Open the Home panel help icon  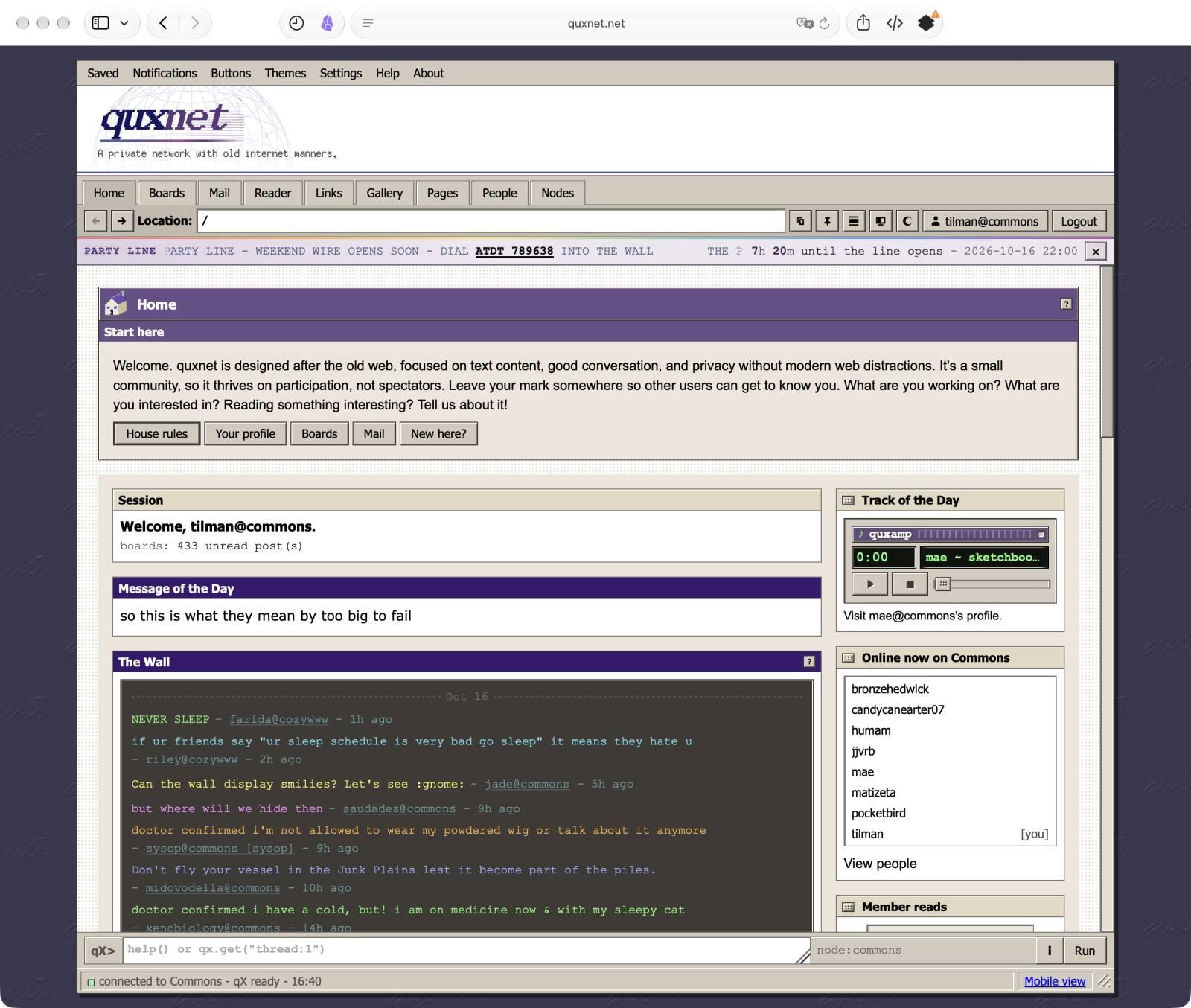click(x=1066, y=304)
